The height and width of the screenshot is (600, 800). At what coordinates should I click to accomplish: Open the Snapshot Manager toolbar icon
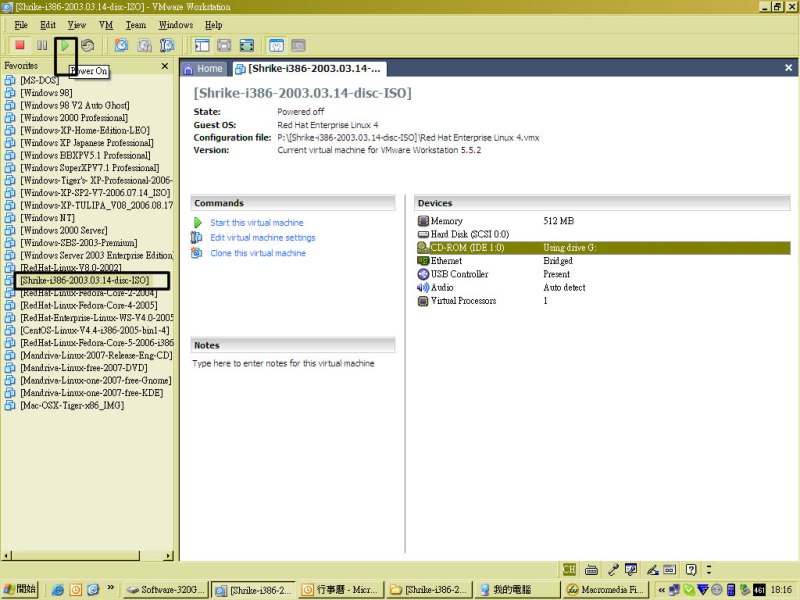pyautogui.click(x=167, y=45)
